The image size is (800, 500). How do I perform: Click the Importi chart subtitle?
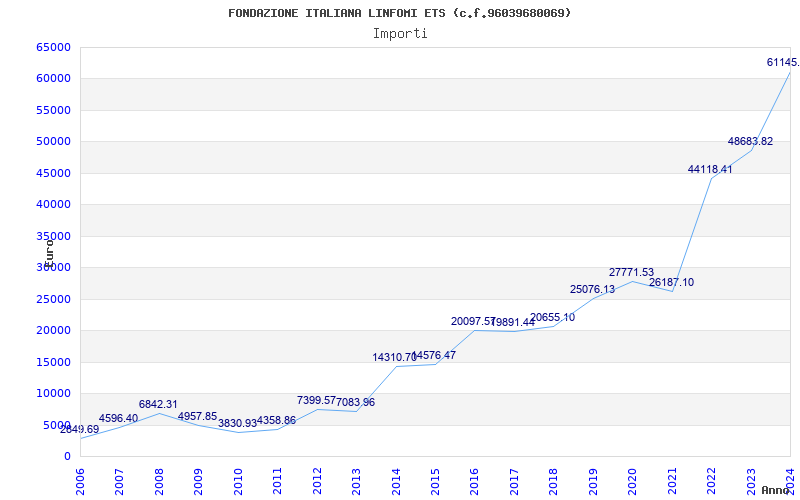pyautogui.click(x=400, y=34)
